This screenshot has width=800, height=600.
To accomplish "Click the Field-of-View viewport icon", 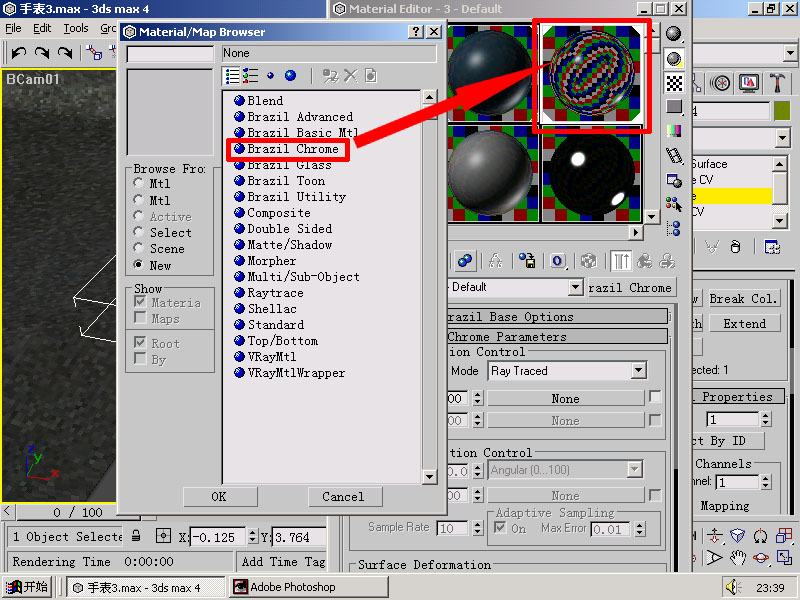I will [714, 557].
